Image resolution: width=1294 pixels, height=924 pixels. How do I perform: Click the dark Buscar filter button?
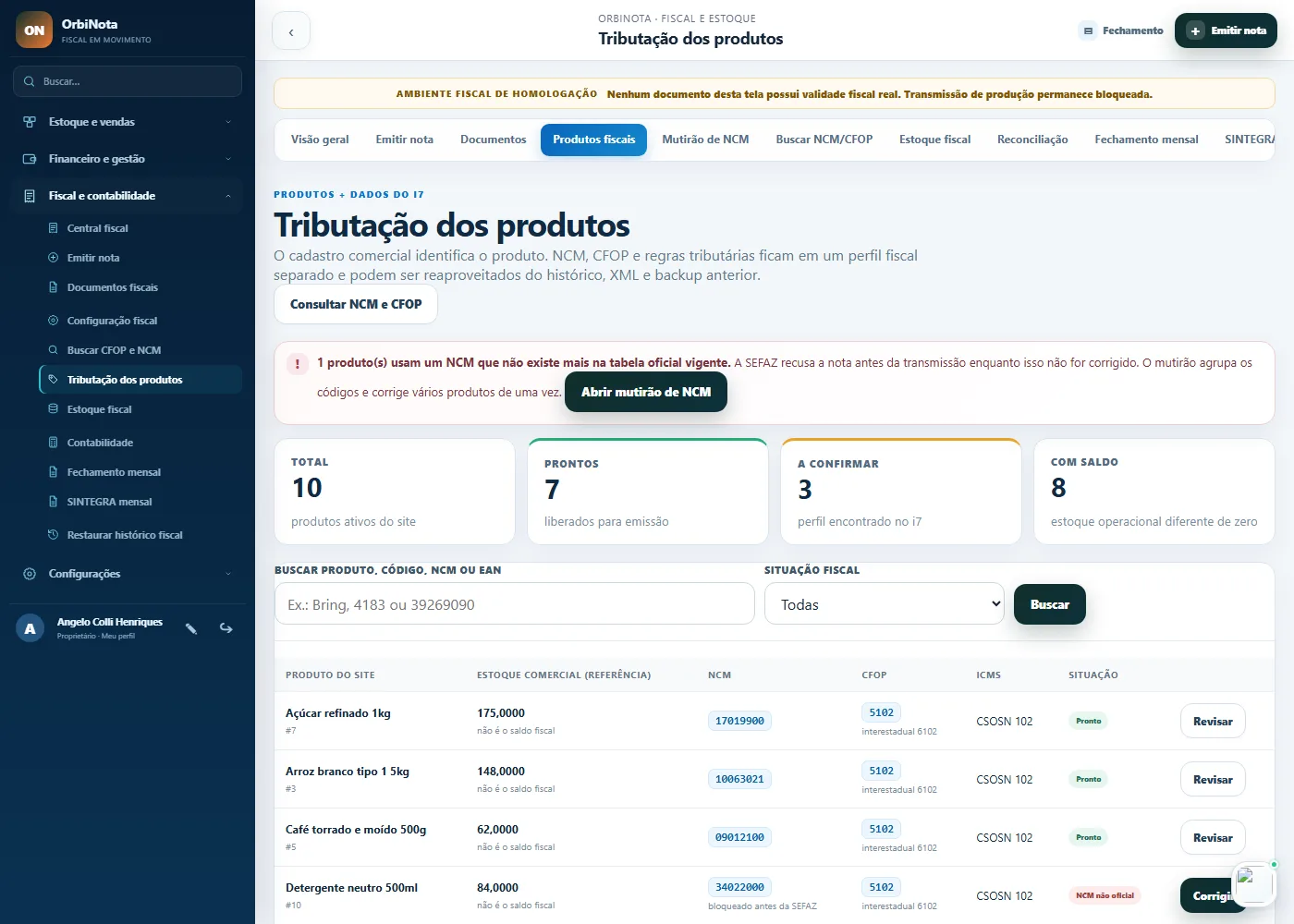pos(1050,604)
